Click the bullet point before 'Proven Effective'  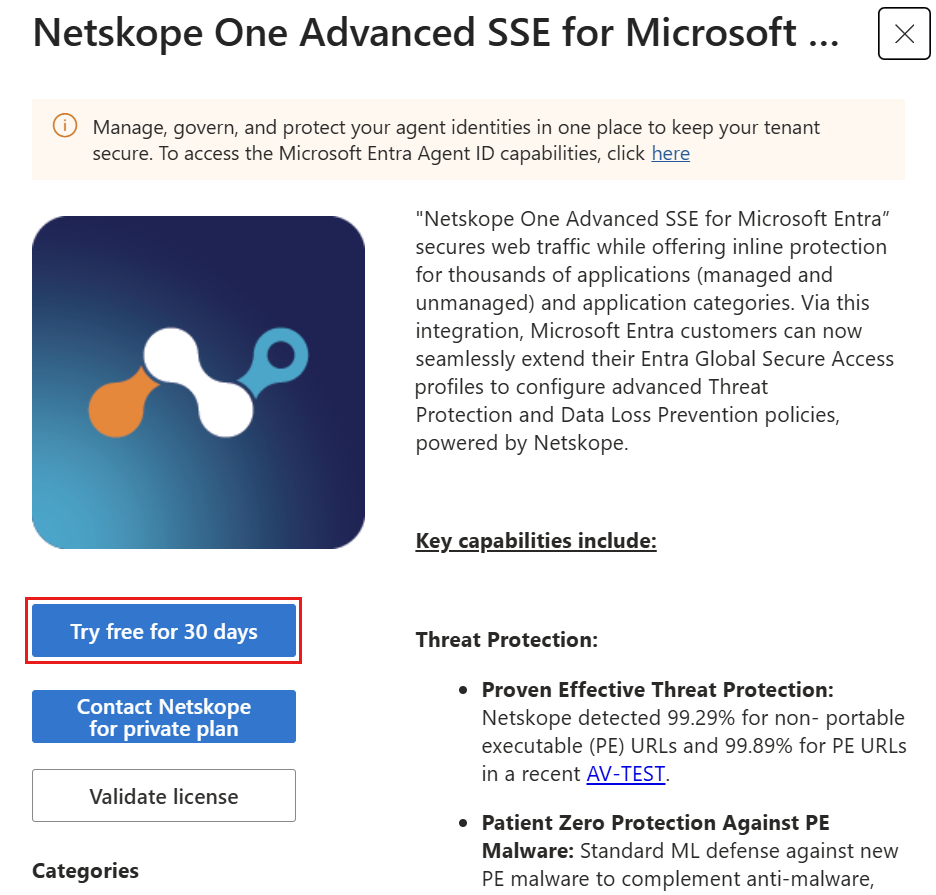(463, 690)
